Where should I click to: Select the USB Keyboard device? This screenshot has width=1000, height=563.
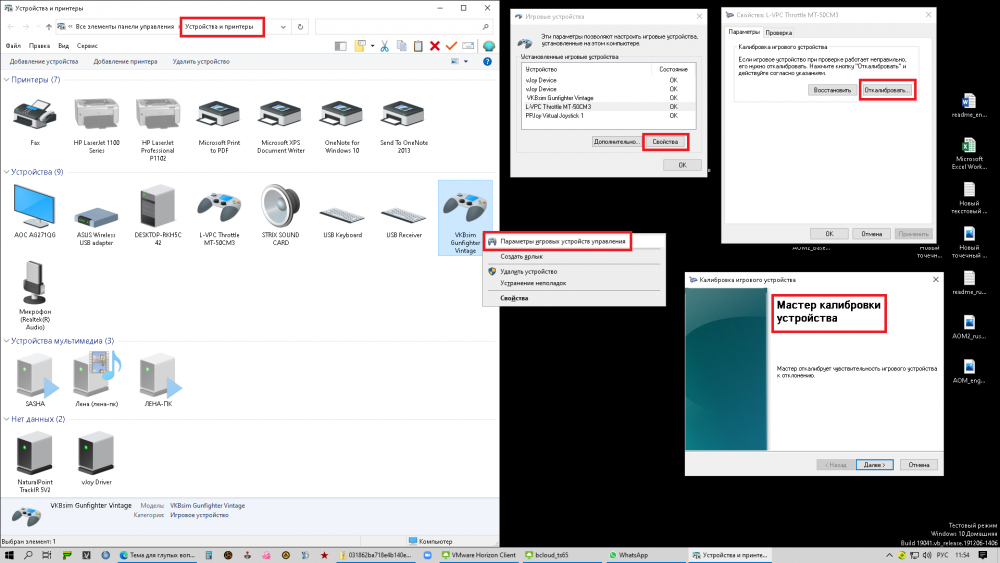tap(342, 221)
